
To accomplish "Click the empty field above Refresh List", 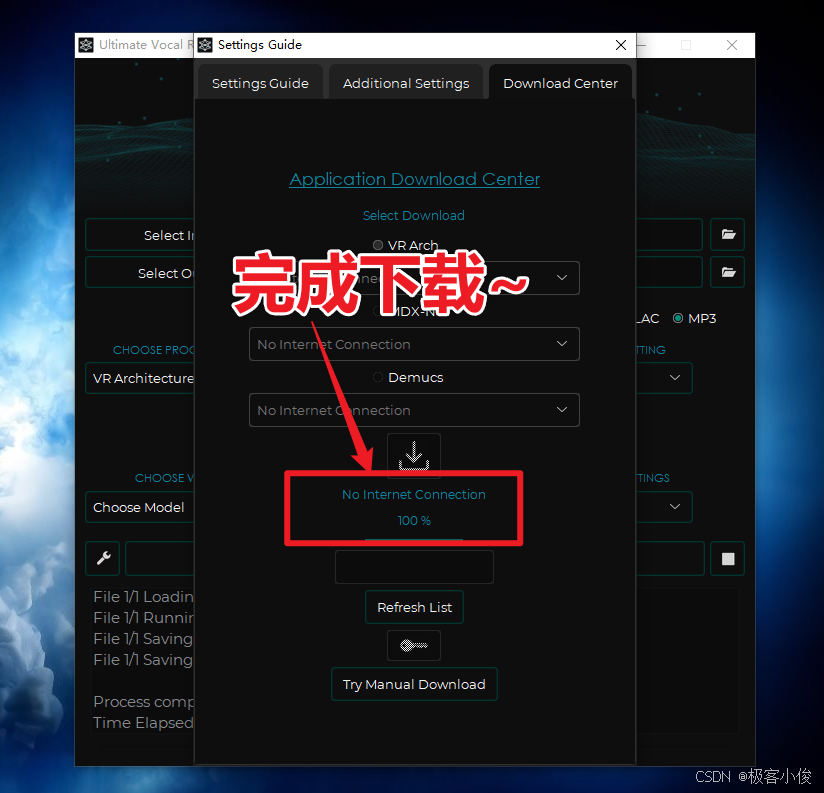I will tap(414, 567).
